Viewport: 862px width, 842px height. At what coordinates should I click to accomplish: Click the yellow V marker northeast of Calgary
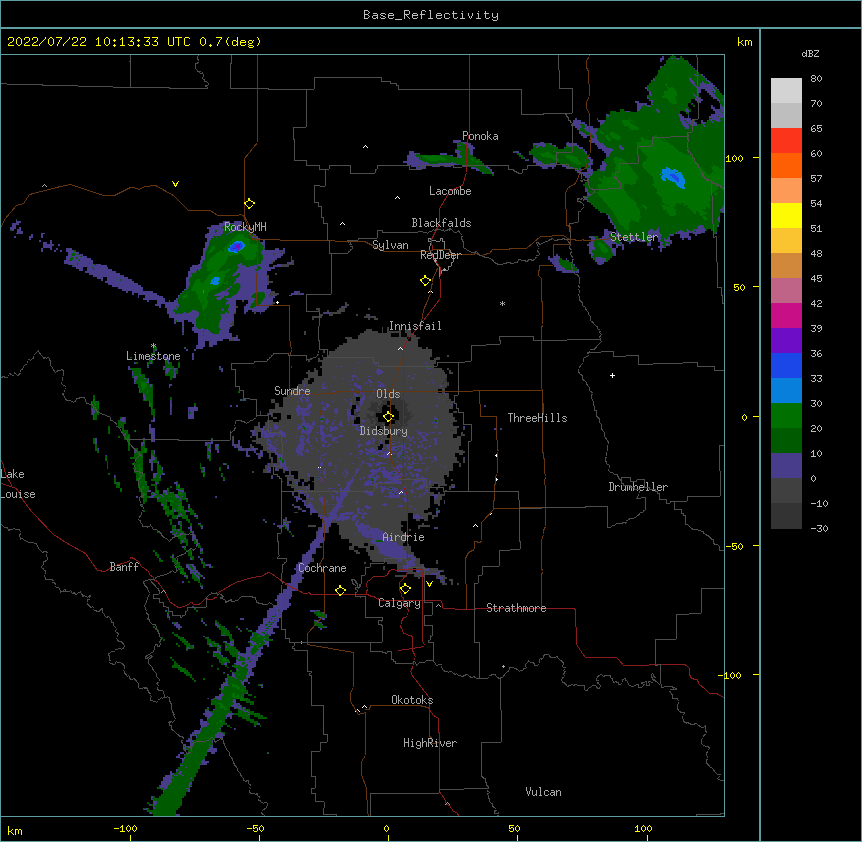[x=429, y=584]
